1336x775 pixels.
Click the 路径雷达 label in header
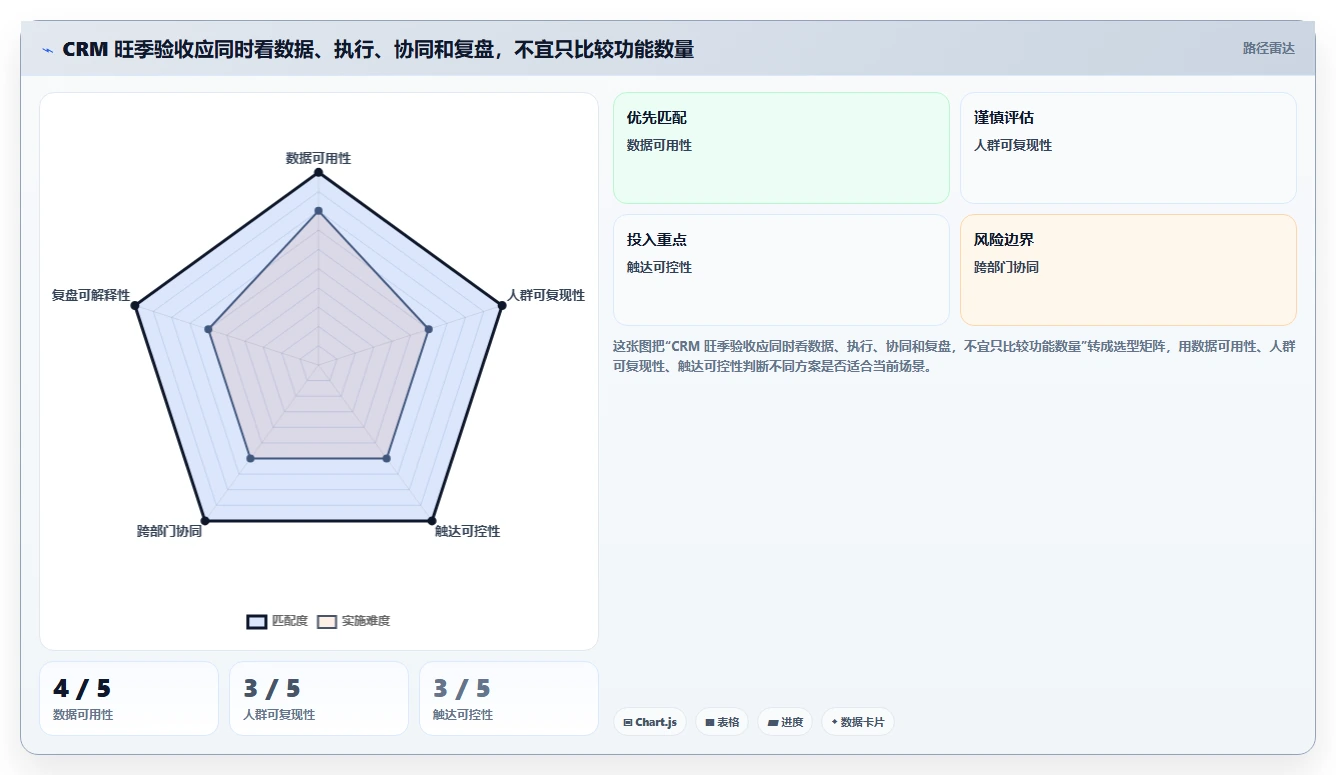[x=1269, y=48]
